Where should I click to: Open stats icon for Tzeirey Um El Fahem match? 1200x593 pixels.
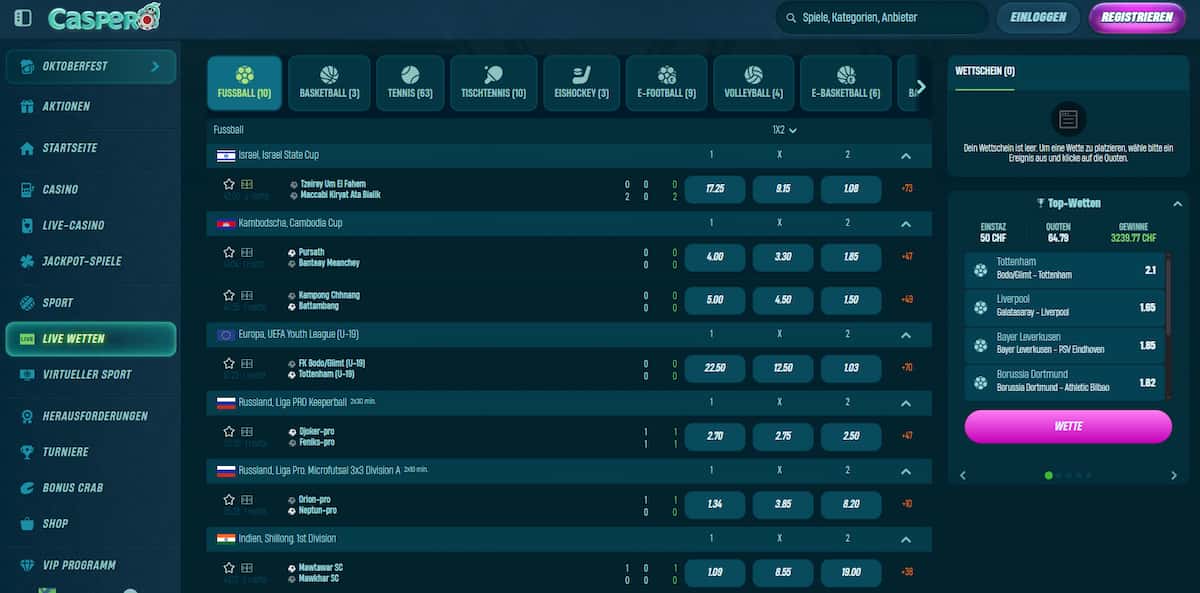[246, 184]
